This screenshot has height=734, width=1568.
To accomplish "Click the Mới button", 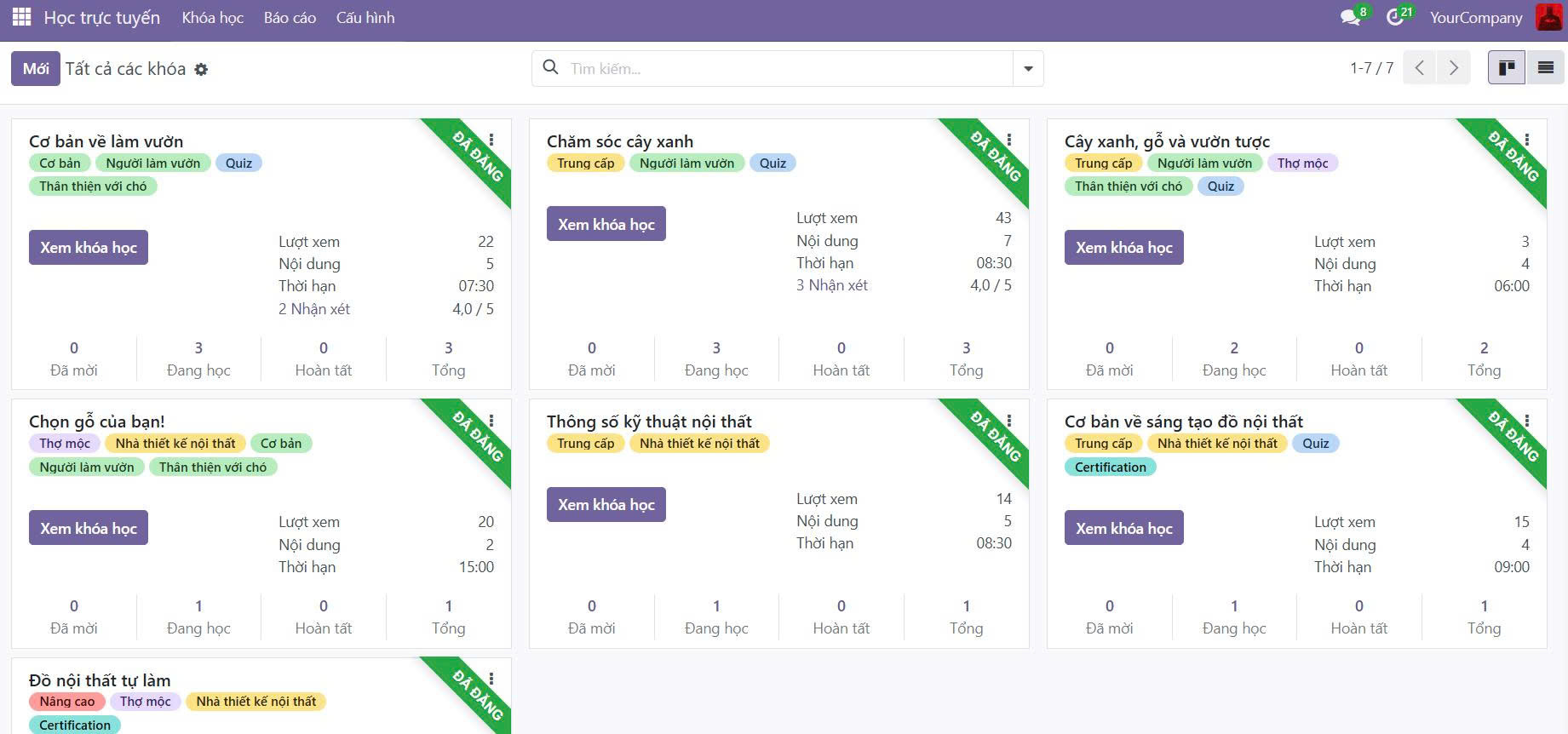I will tap(36, 69).
